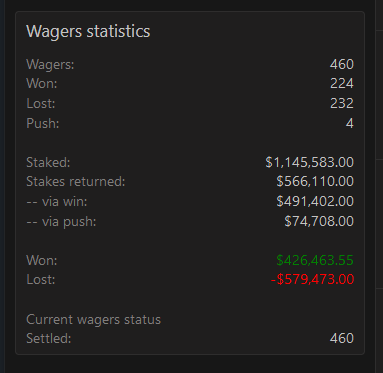The image size is (383, 373).
Task: Select the total Wagers count 460
Action: point(342,64)
